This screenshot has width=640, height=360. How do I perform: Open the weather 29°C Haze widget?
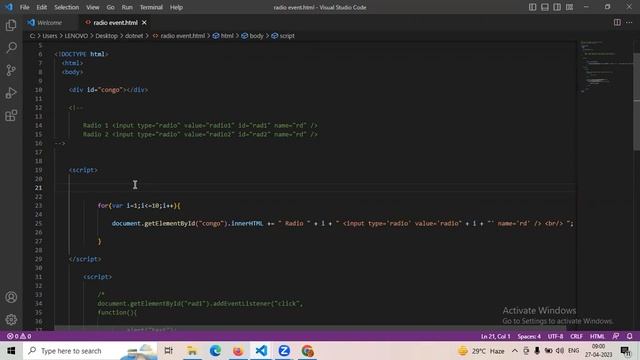[481, 351]
